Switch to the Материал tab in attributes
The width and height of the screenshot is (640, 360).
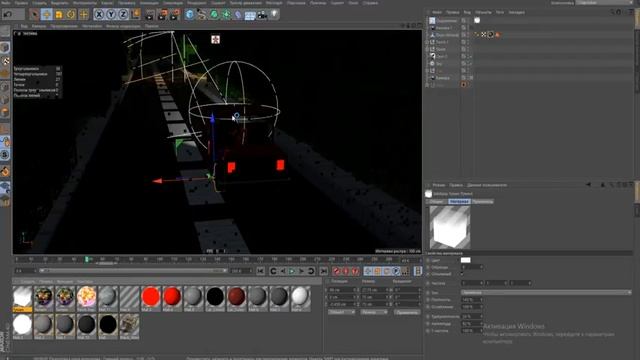[x=459, y=202]
